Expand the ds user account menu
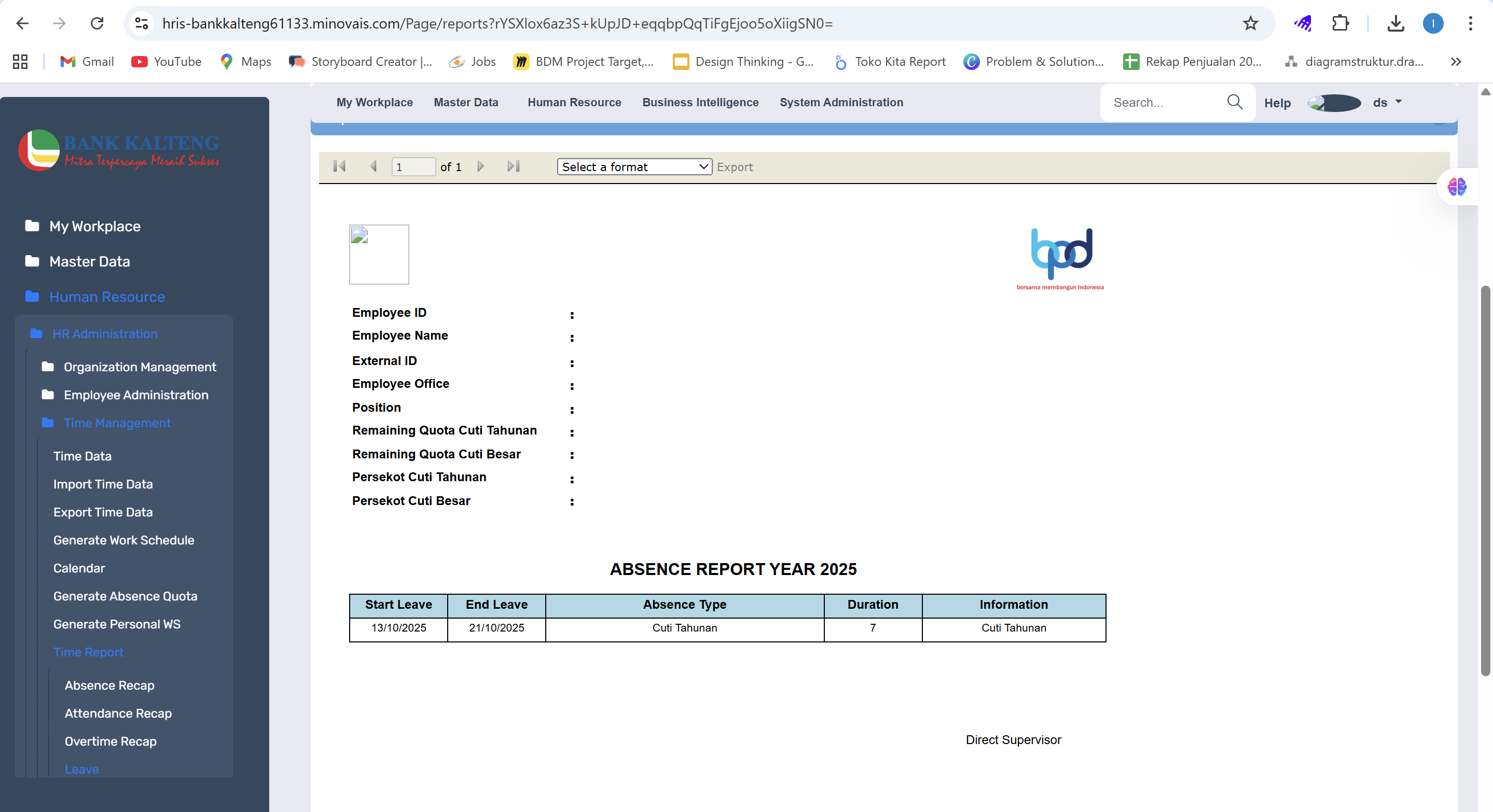The image size is (1493, 812). [x=1387, y=103]
